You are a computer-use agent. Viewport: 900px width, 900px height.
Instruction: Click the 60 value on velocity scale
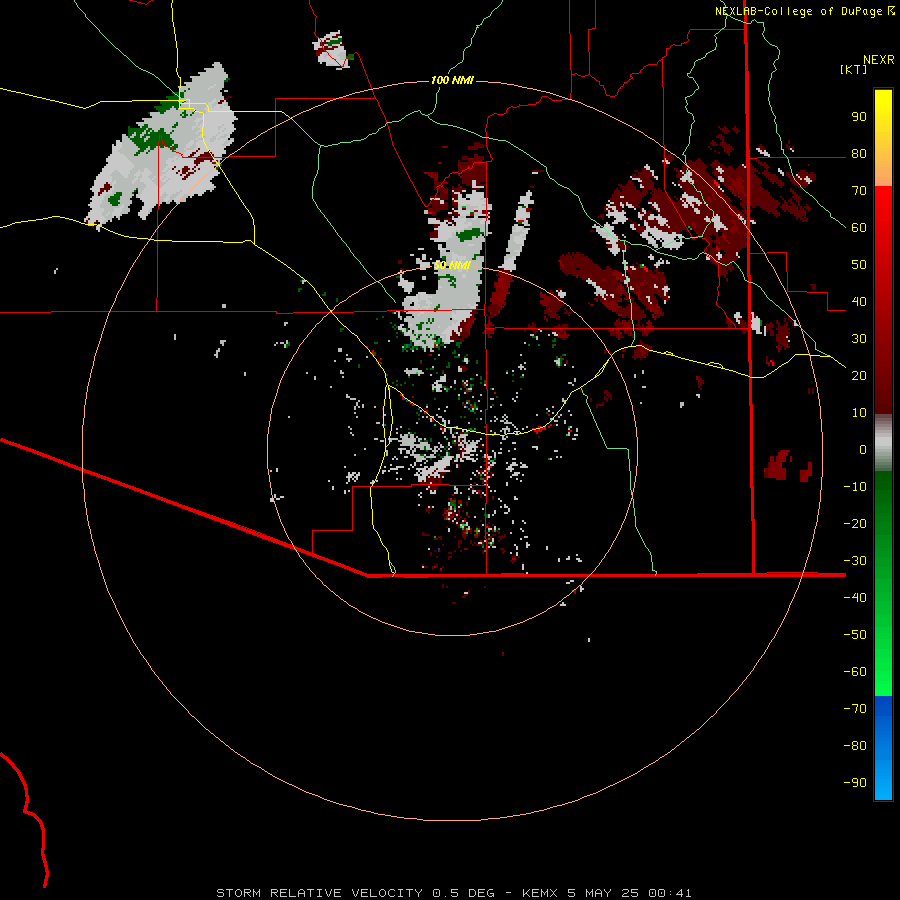(859, 227)
